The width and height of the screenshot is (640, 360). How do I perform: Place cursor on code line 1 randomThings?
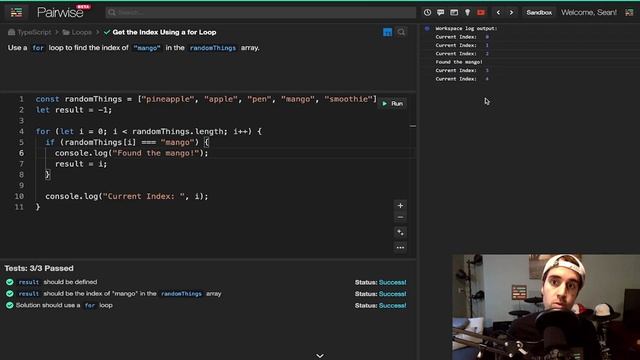[93, 99]
